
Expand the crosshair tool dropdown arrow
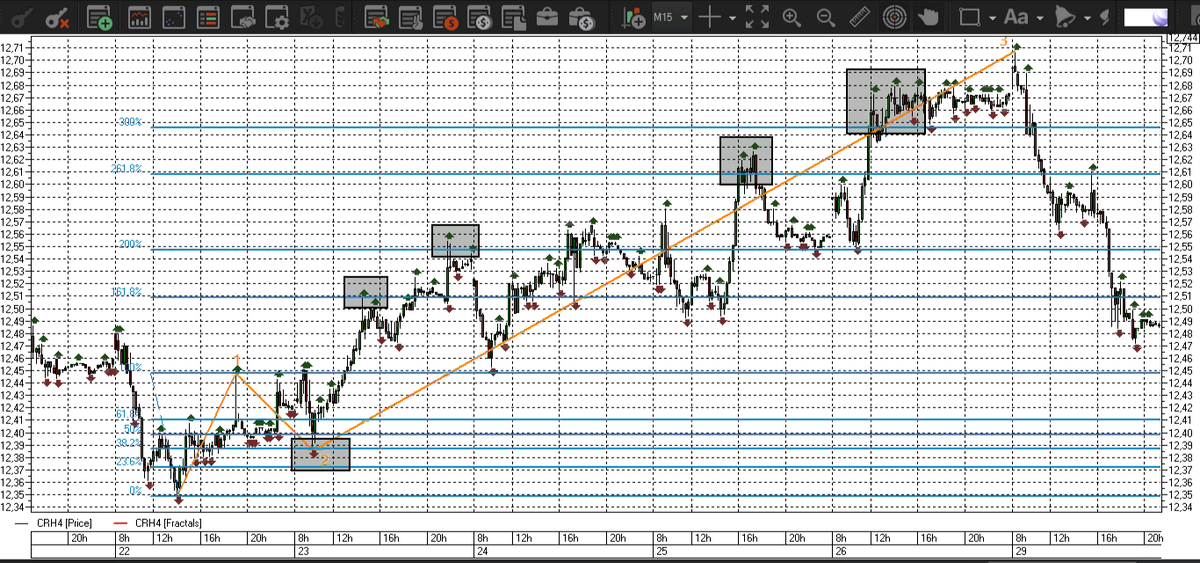[x=732, y=17]
